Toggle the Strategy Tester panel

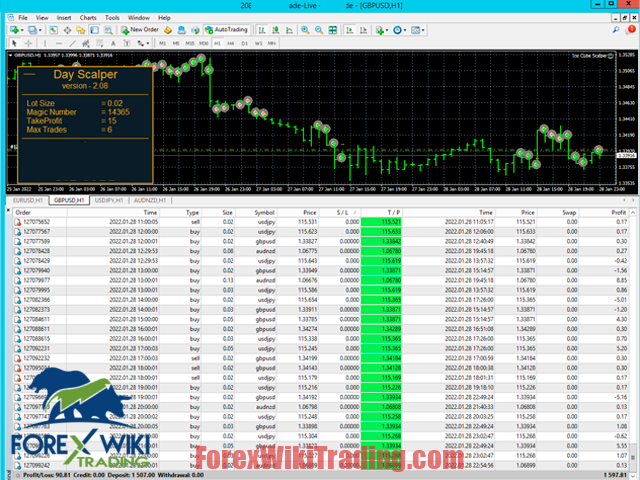pos(108,30)
